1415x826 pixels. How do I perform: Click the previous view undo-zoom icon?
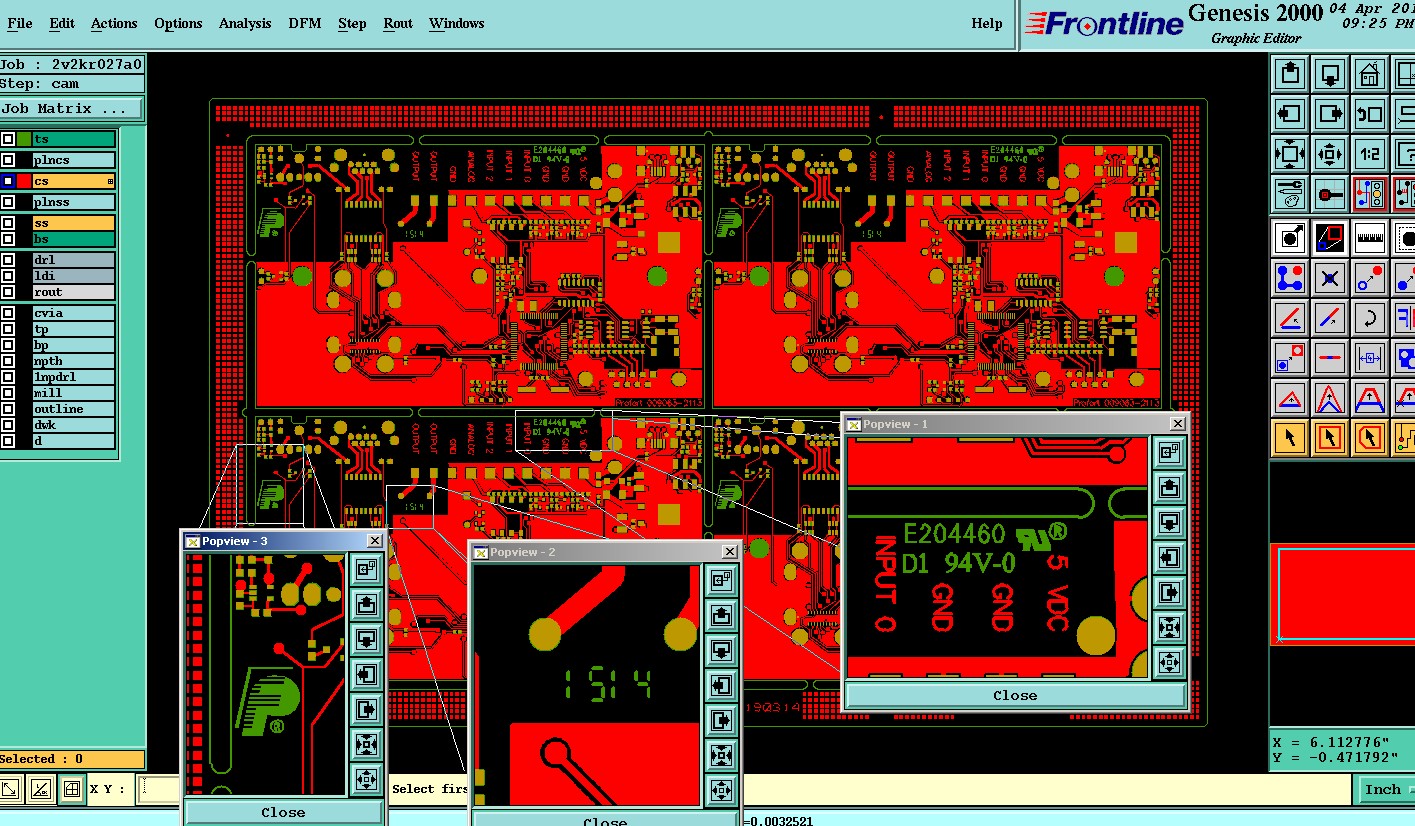click(x=1370, y=113)
